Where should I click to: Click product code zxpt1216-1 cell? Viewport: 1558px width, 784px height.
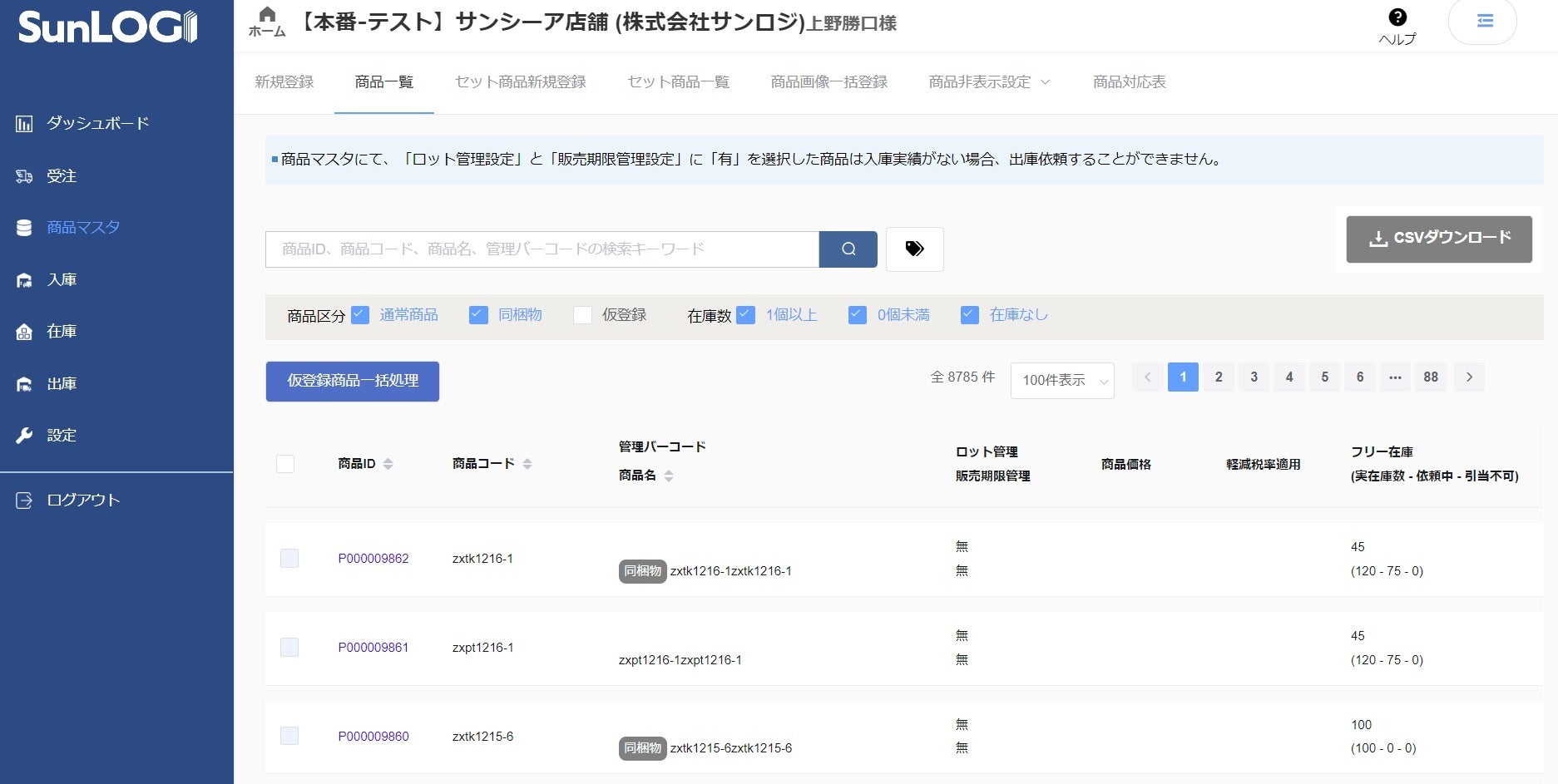tap(482, 648)
